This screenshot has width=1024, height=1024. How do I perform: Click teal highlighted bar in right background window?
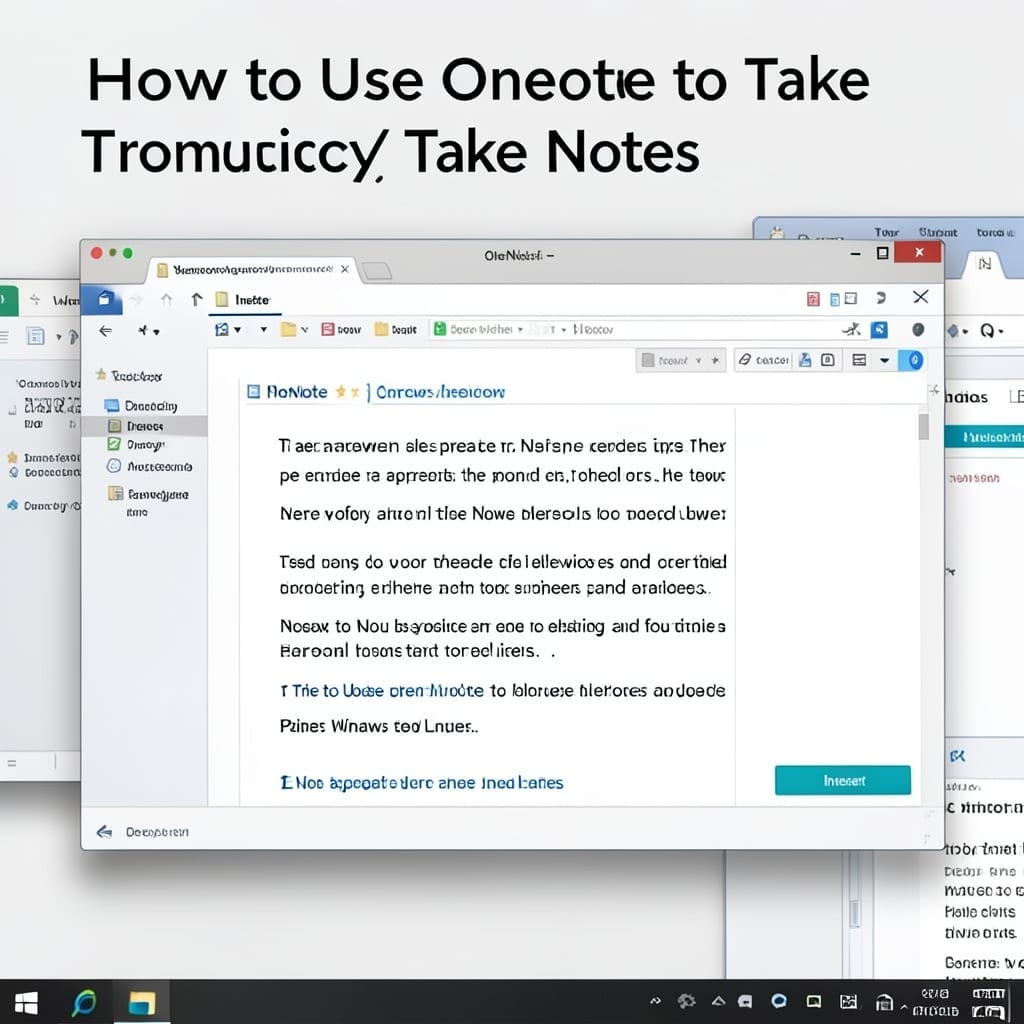[984, 436]
